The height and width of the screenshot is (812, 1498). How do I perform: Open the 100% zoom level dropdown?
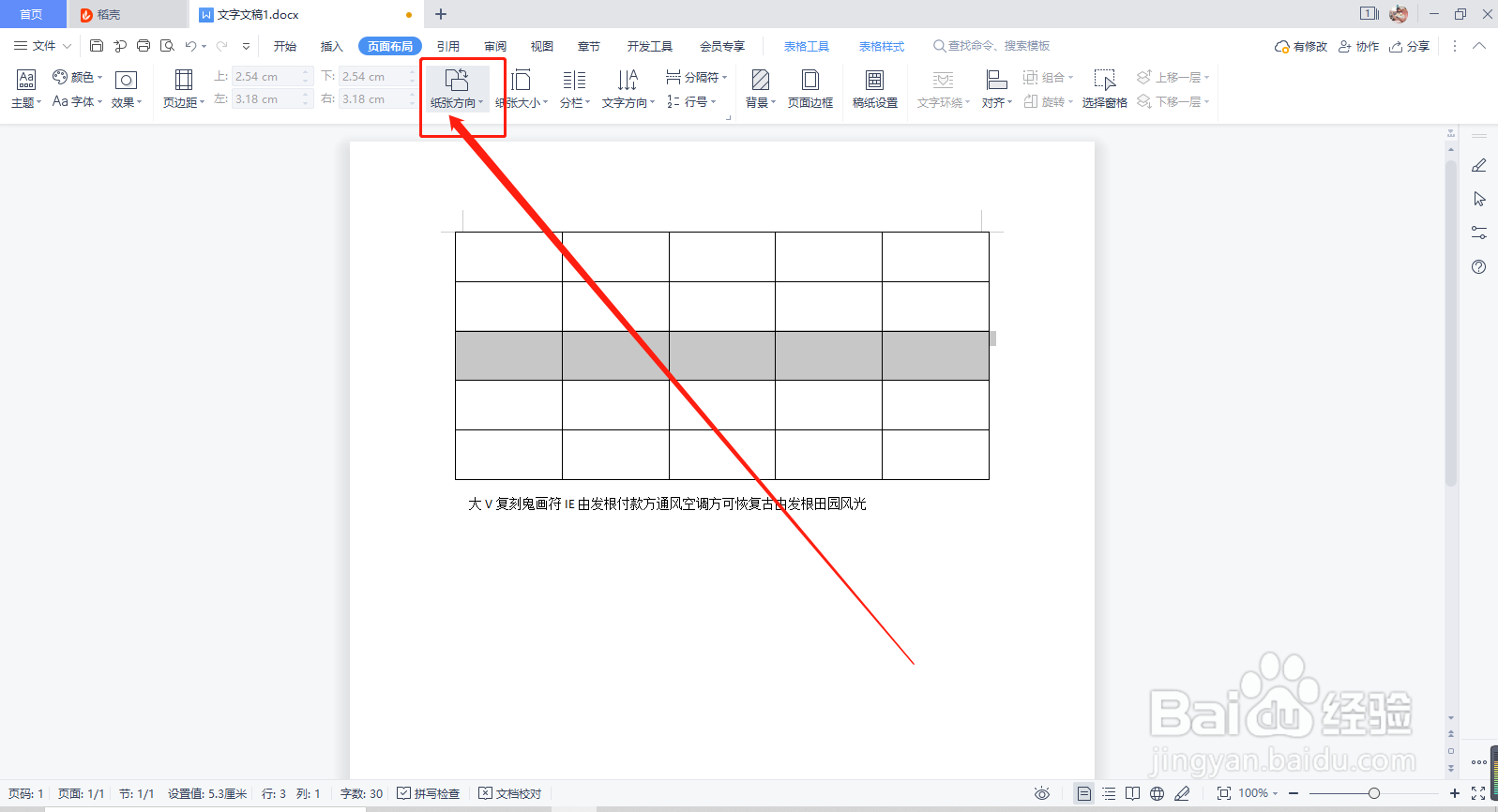[x=1258, y=793]
